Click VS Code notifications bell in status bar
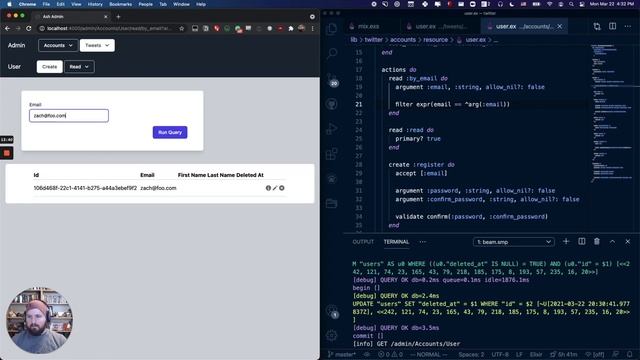The height and width of the screenshot is (360, 640). [630, 354]
